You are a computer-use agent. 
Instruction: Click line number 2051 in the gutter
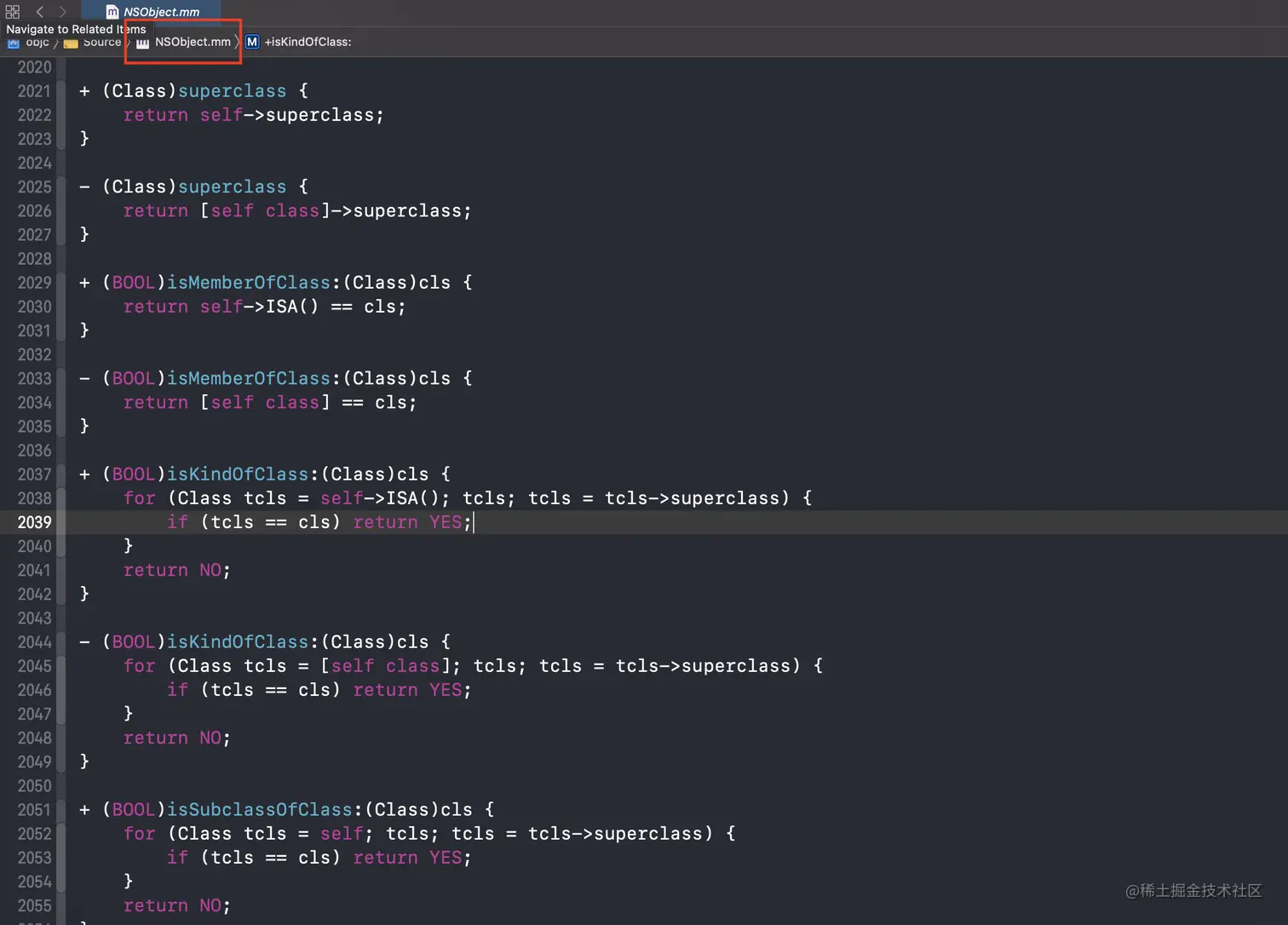pos(34,810)
